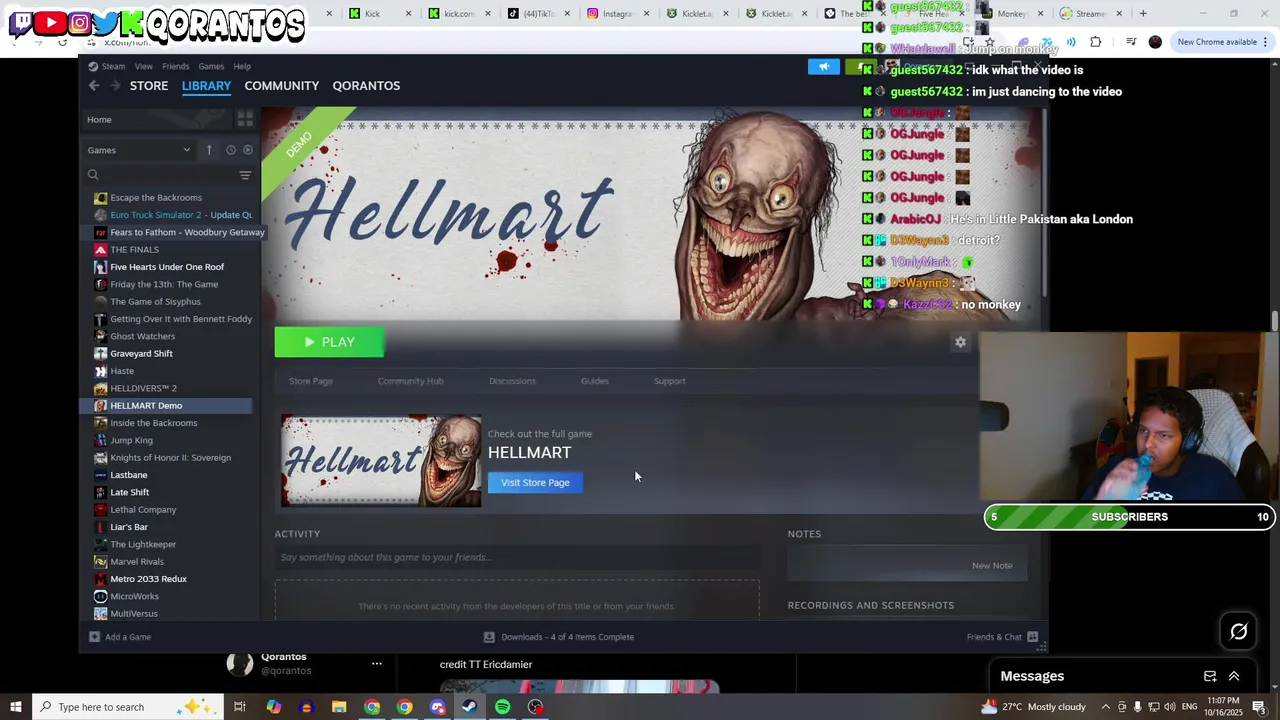Open the Guides link

(x=594, y=381)
